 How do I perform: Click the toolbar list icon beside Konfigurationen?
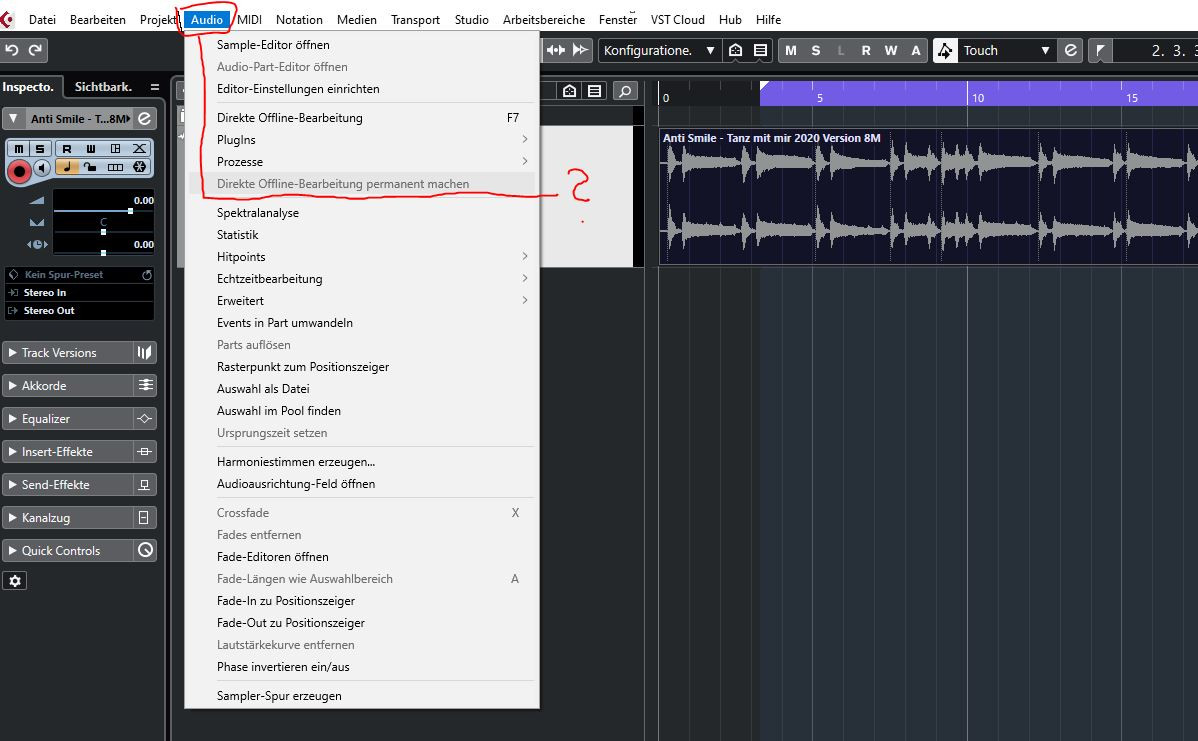tap(760, 50)
